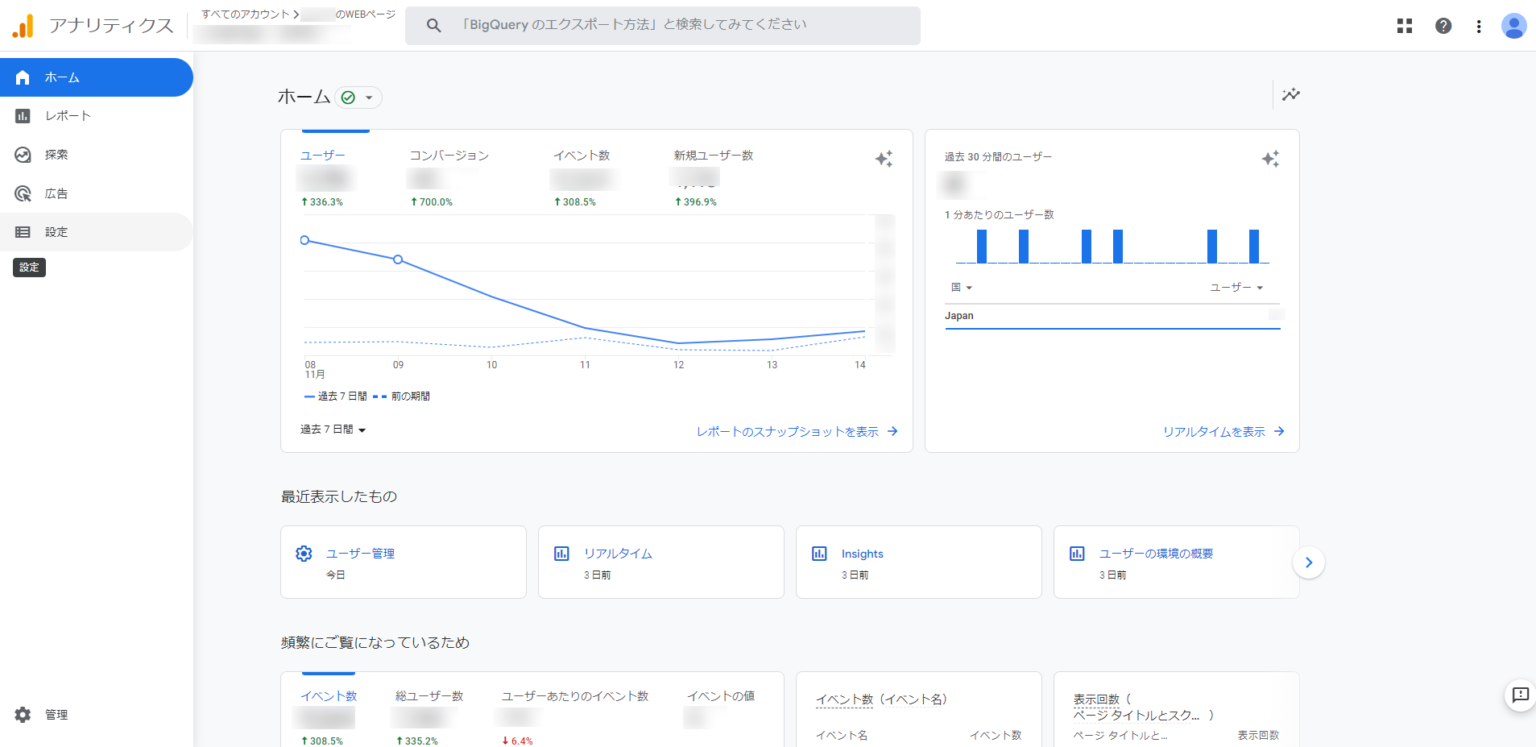Viewport: 1536px width, 747px height.
Task: Select the 新規ユーザー数 metric tab
Action: pyautogui.click(x=714, y=155)
